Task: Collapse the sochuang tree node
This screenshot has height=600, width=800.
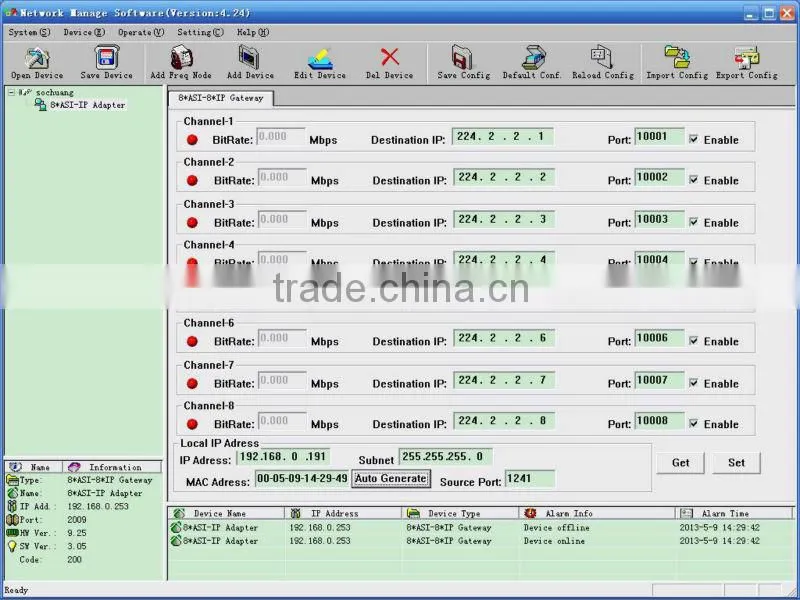Action: [x=11, y=92]
